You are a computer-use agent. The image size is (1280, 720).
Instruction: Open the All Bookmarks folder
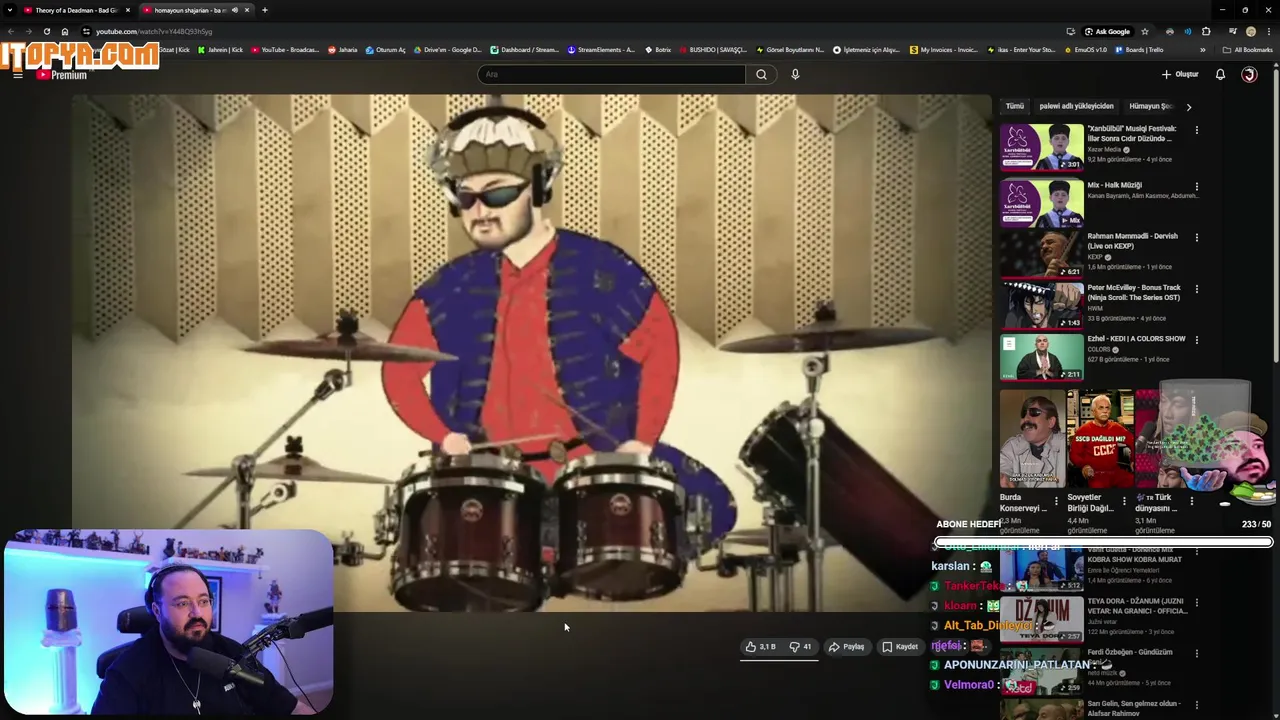1248,49
